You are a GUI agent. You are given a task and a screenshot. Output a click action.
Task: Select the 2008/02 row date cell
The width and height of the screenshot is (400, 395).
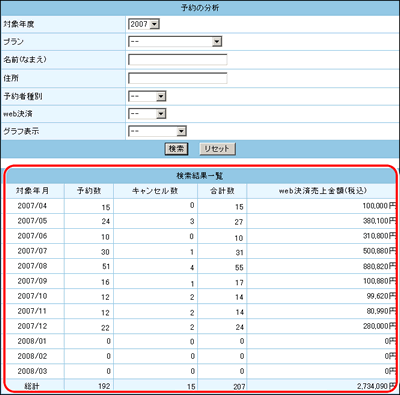click(x=32, y=356)
